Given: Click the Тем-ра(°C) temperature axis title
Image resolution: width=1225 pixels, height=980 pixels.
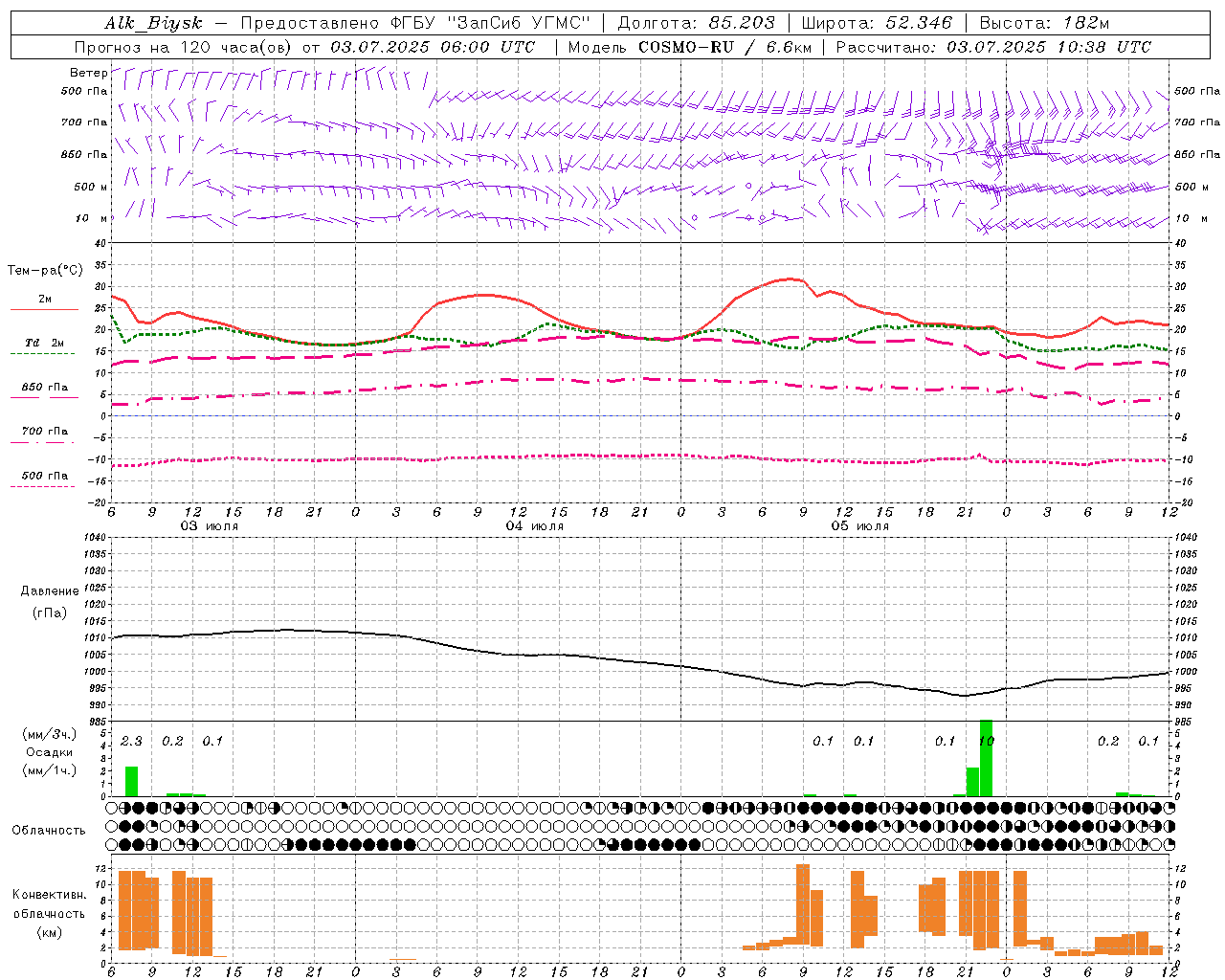Looking at the screenshot, I should 45,271.
